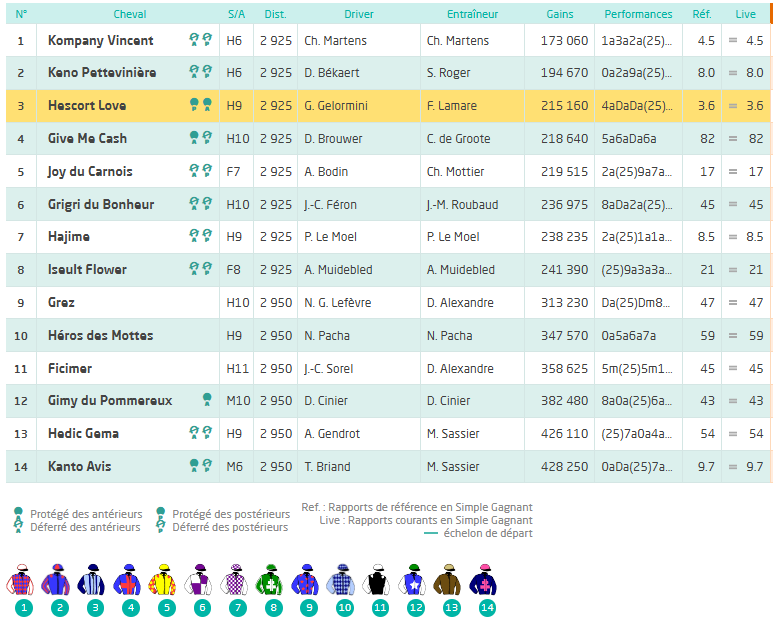This screenshot has width=773, height=629.
Task: Click the single horseshoe icon for Gimy du Pommereux
Action: 207,400
